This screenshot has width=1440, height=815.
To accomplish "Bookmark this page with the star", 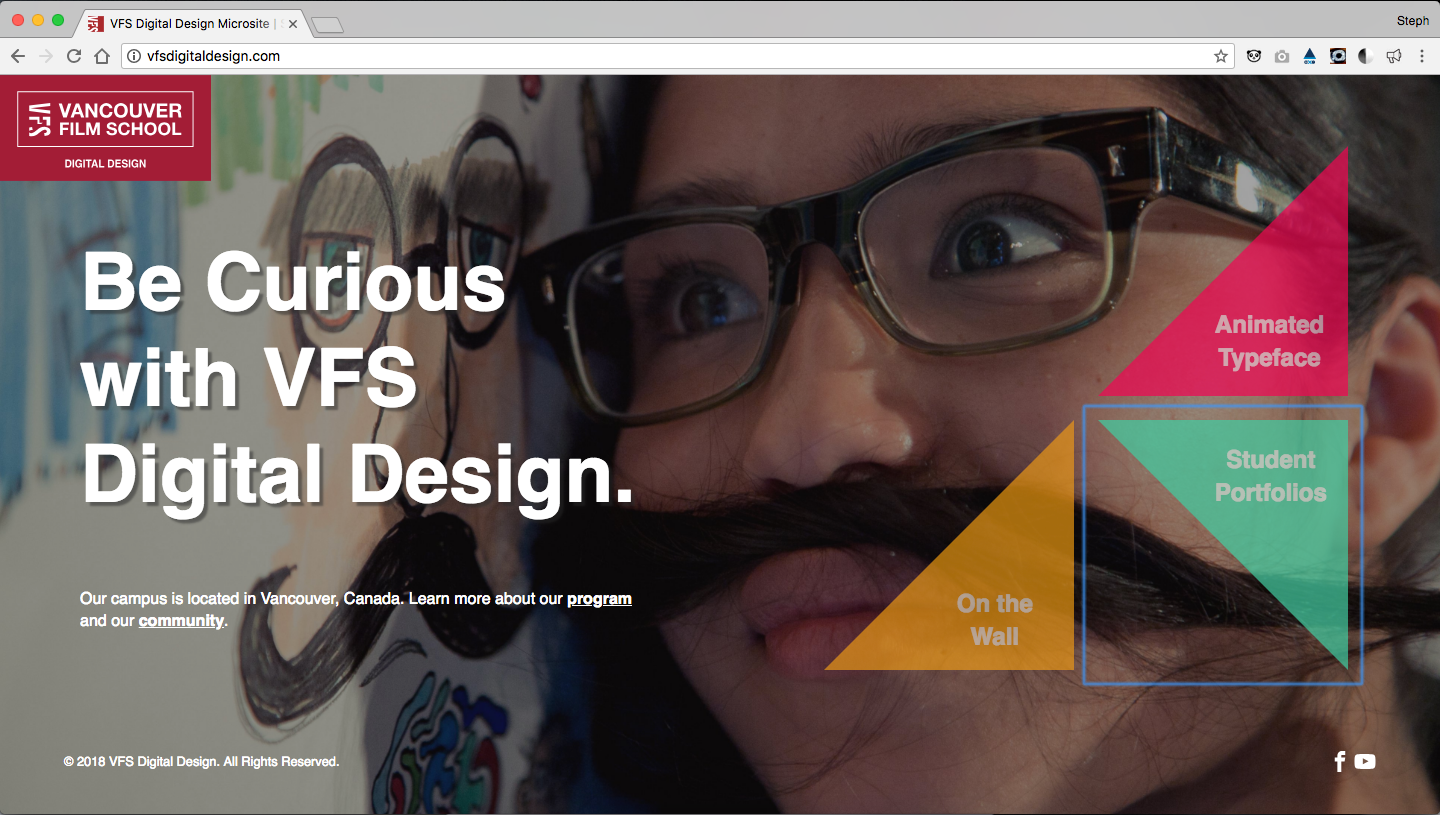I will point(1220,56).
